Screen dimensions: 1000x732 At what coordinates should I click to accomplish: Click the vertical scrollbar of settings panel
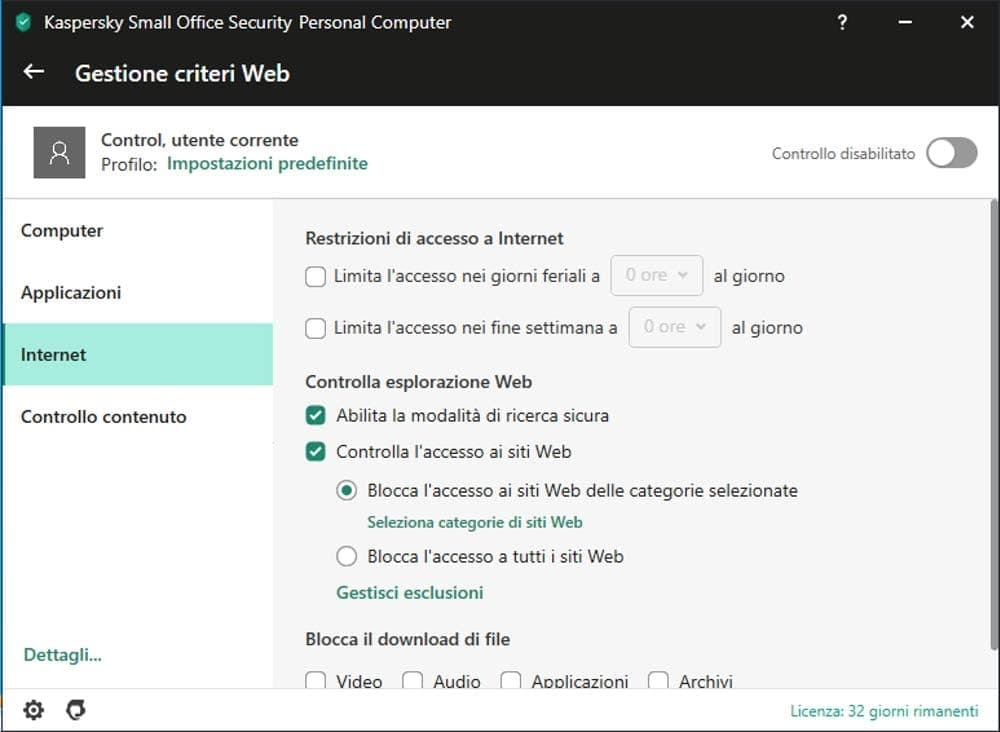point(994,425)
